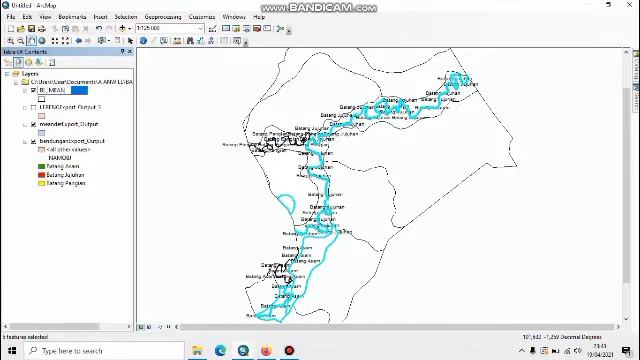Go to next extent arrow

[88, 41]
